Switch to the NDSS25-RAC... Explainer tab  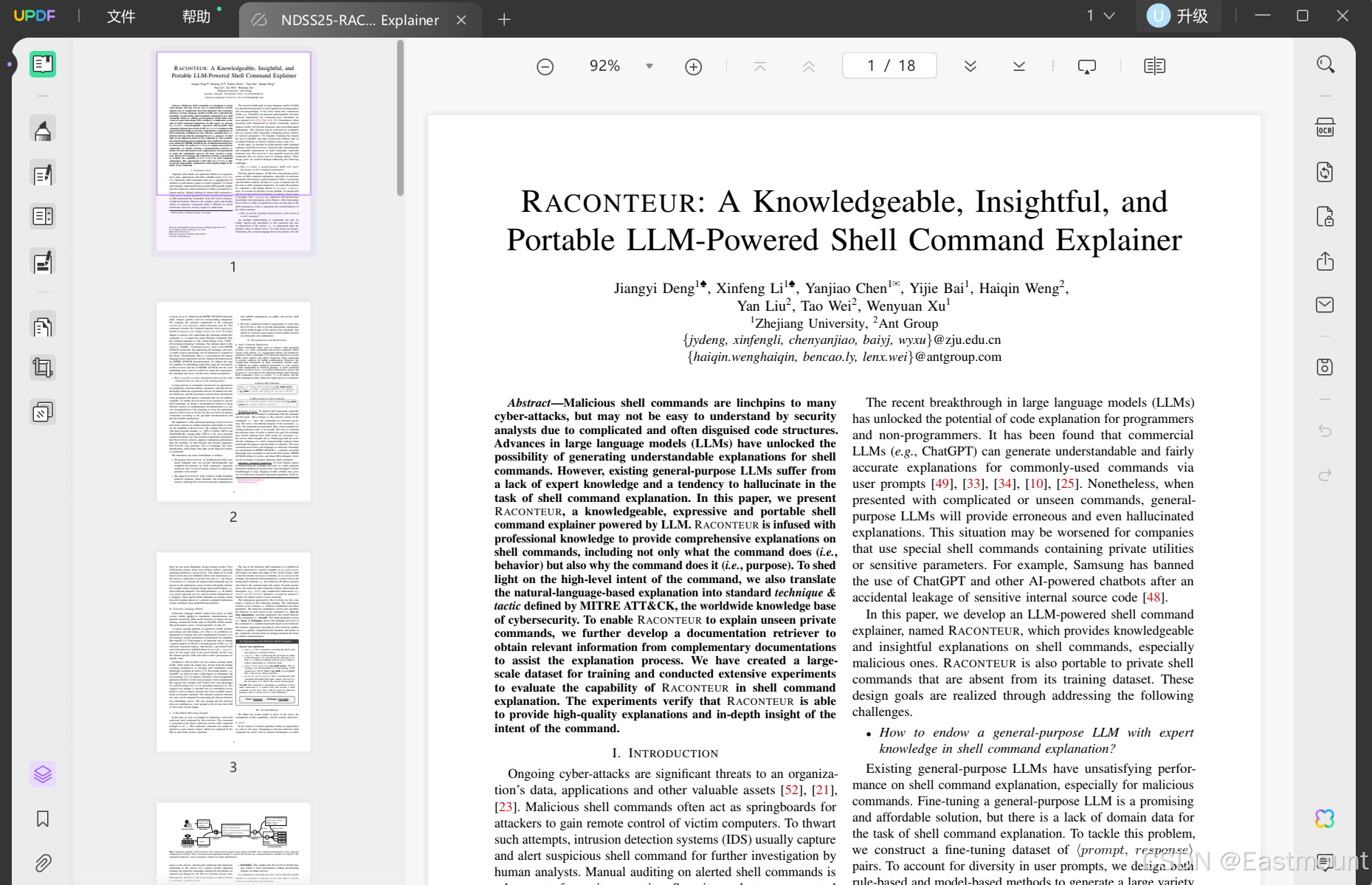(359, 20)
